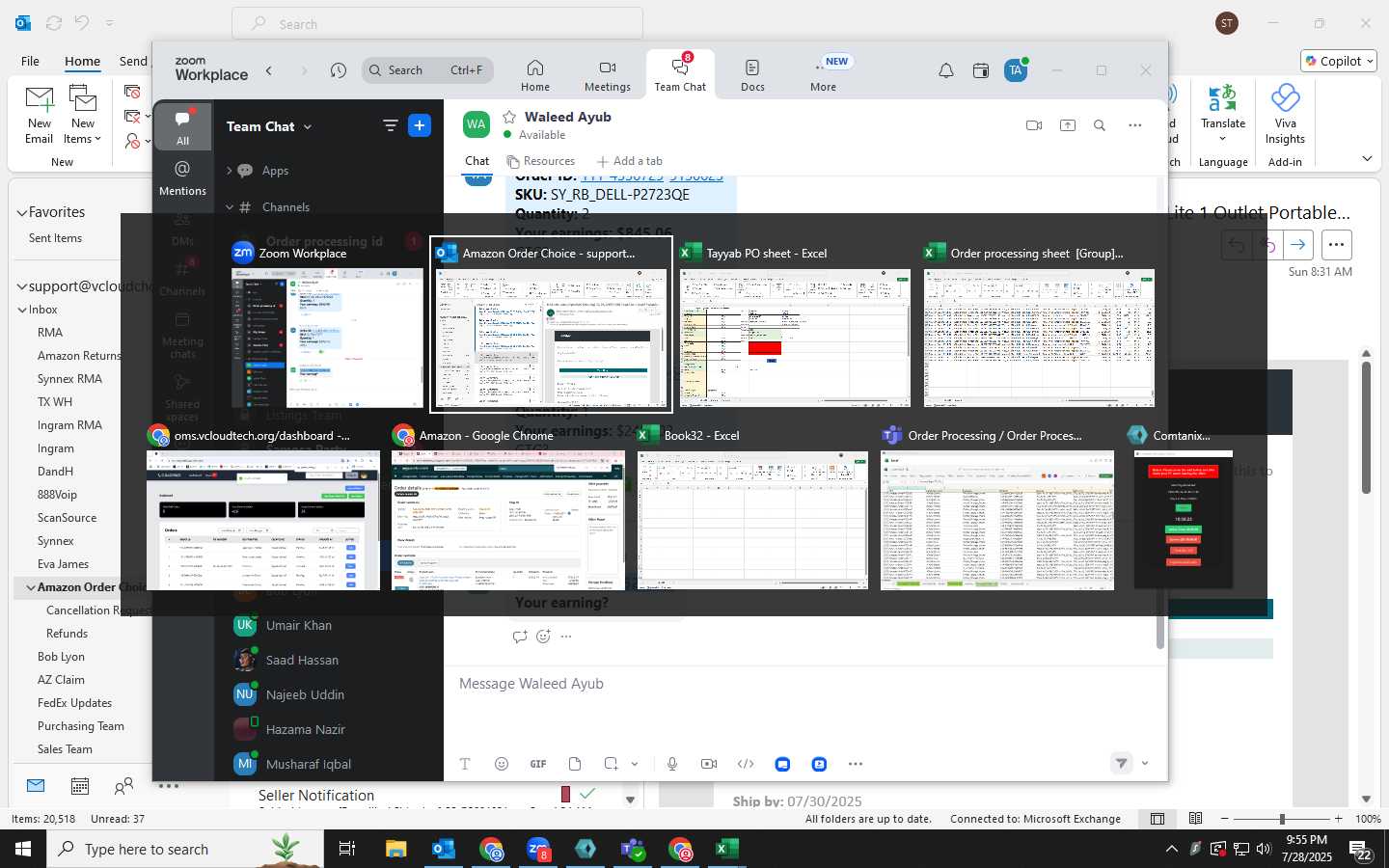Open Zoom Meetings tab
Screen dimensions: 1389x868
[x=608, y=75]
